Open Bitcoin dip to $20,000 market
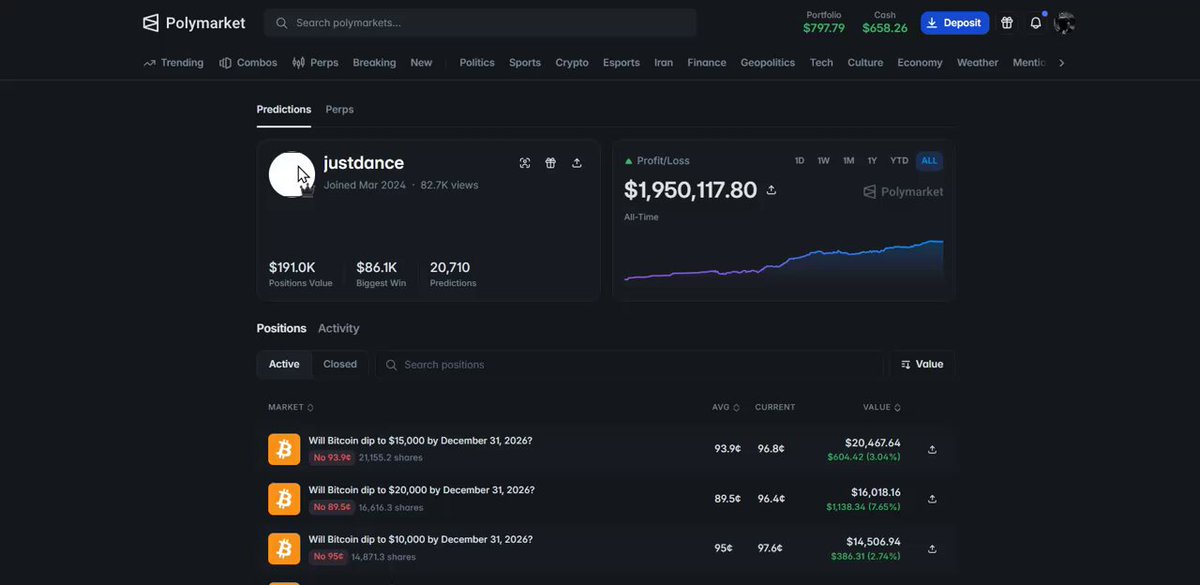The width and height of the screenshot is (1200, 585). click(x=421, y=490)
